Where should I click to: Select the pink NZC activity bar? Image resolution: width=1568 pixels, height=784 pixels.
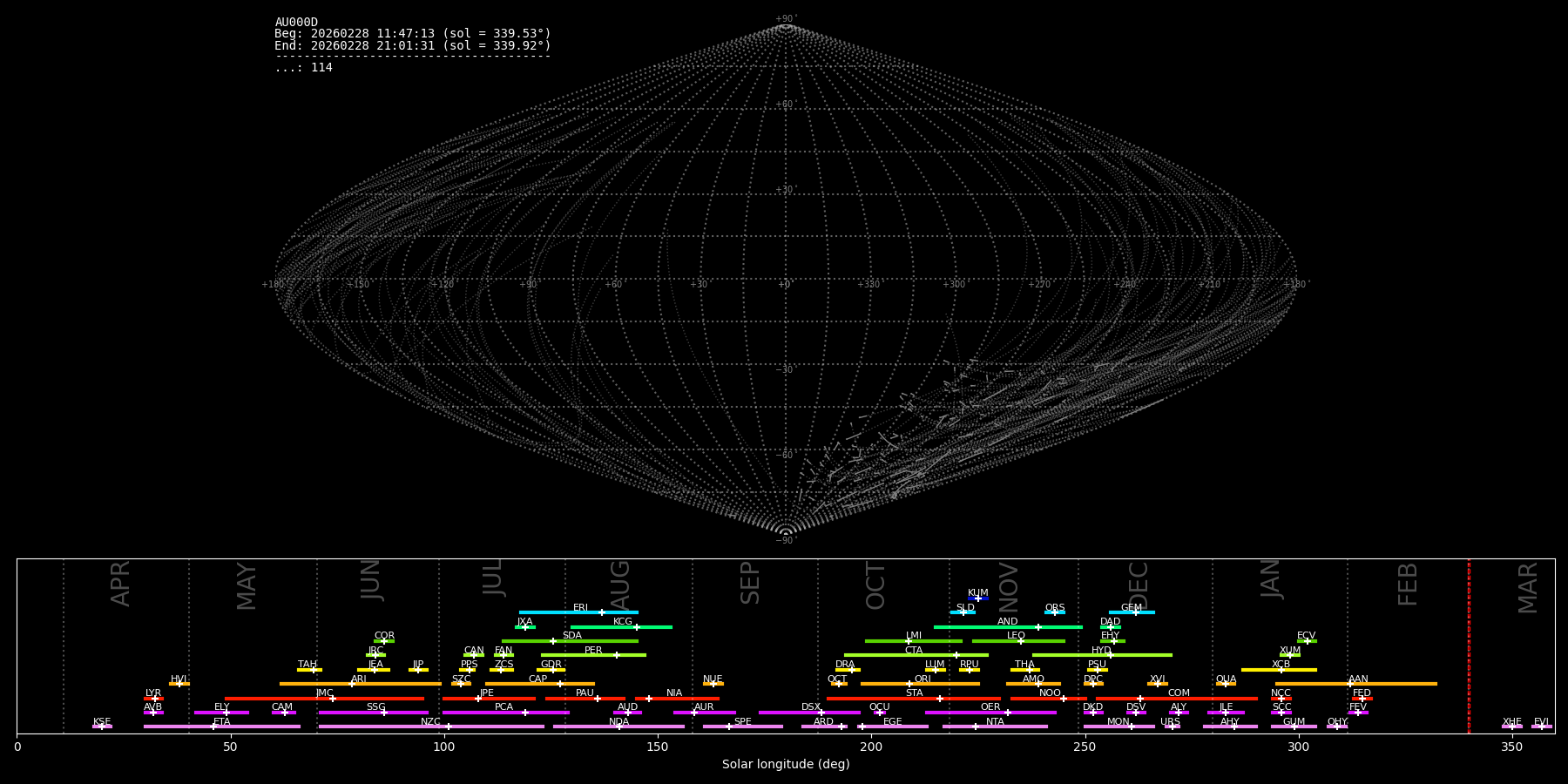[x=431, y=727]
